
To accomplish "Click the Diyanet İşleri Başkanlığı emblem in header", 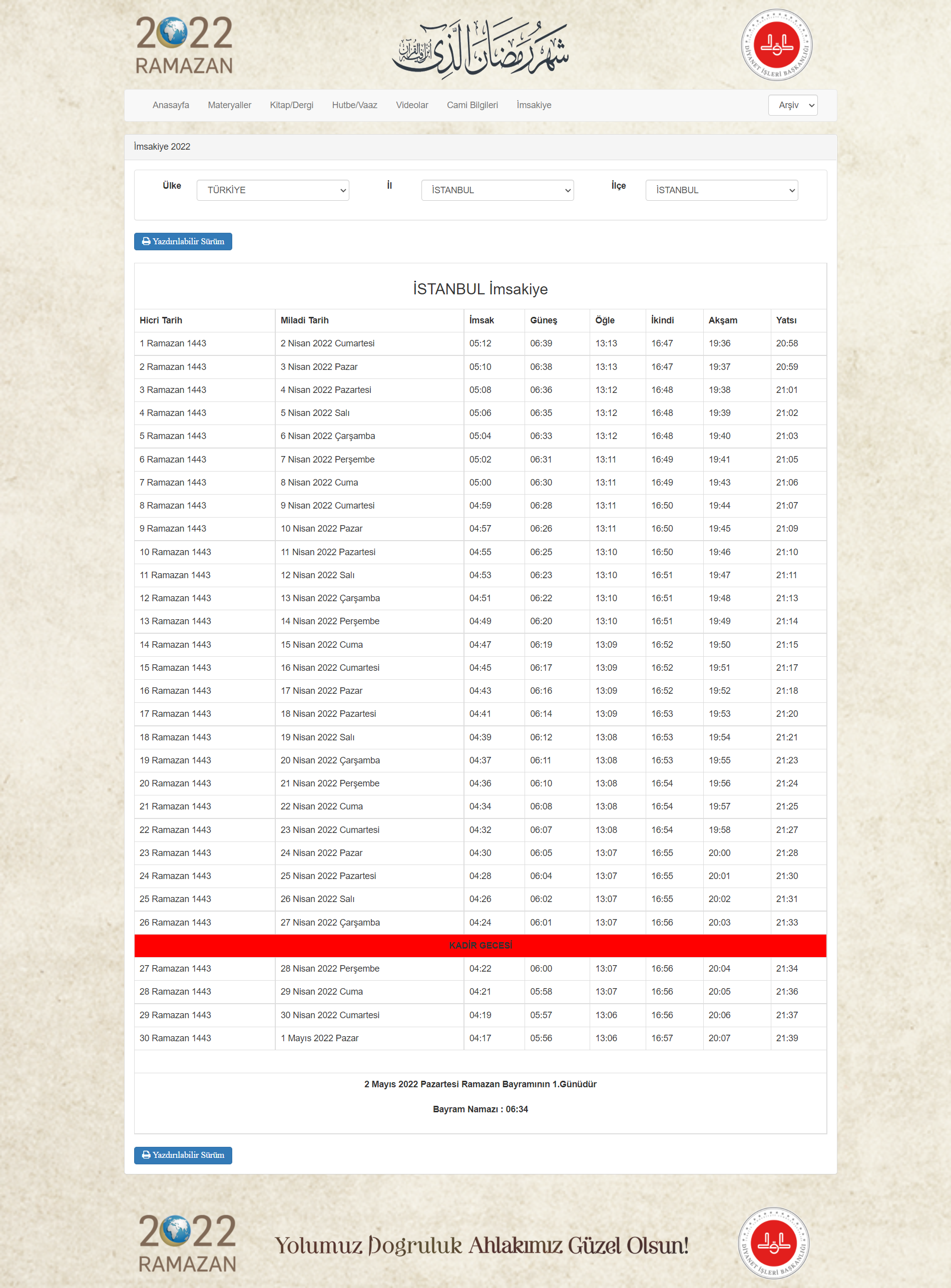I will [776, 45].
